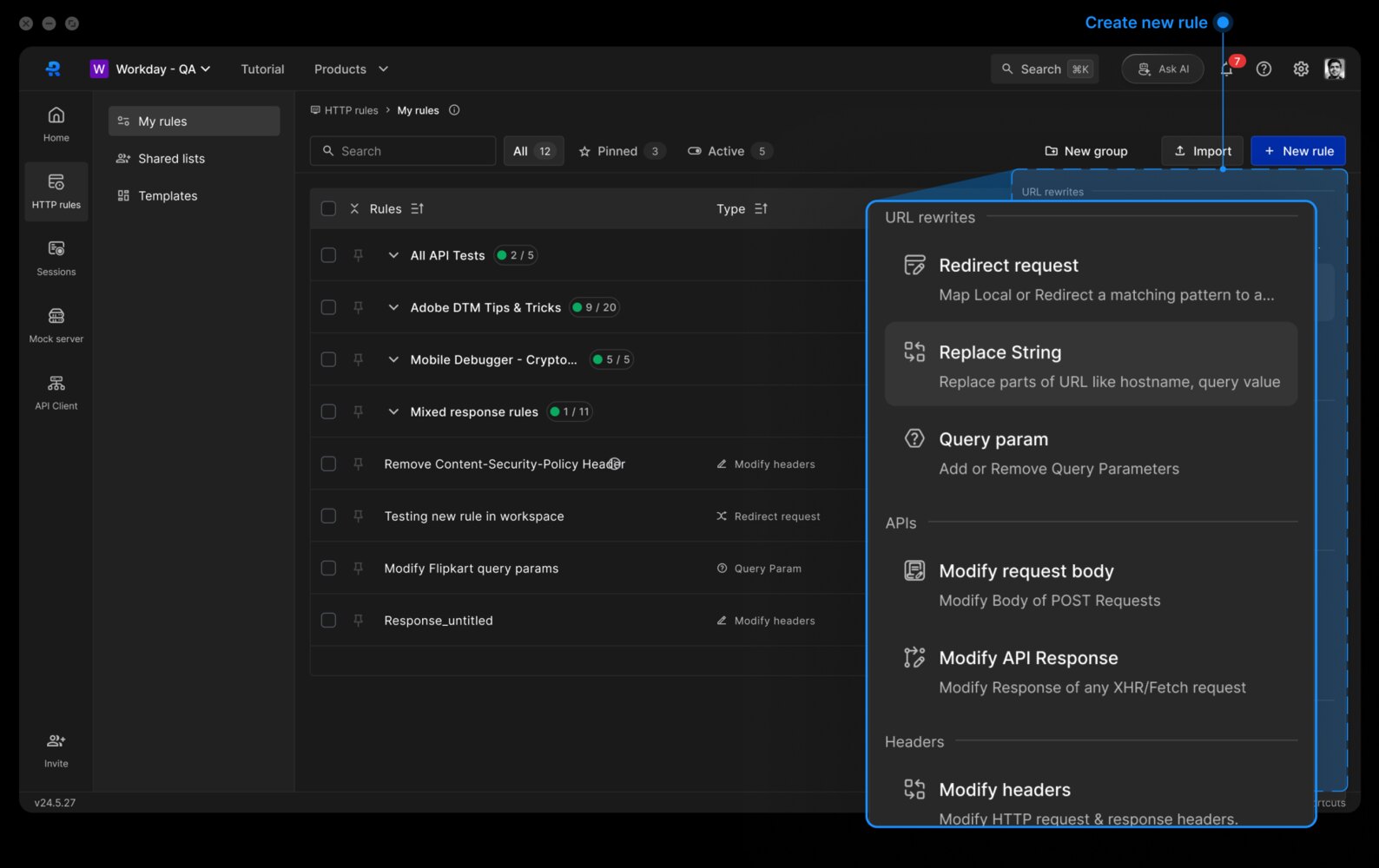Check the Remove Content-Security-Policy Header checkbox
The height and width of the screenshot is (868, 1379).
(328, 464)
